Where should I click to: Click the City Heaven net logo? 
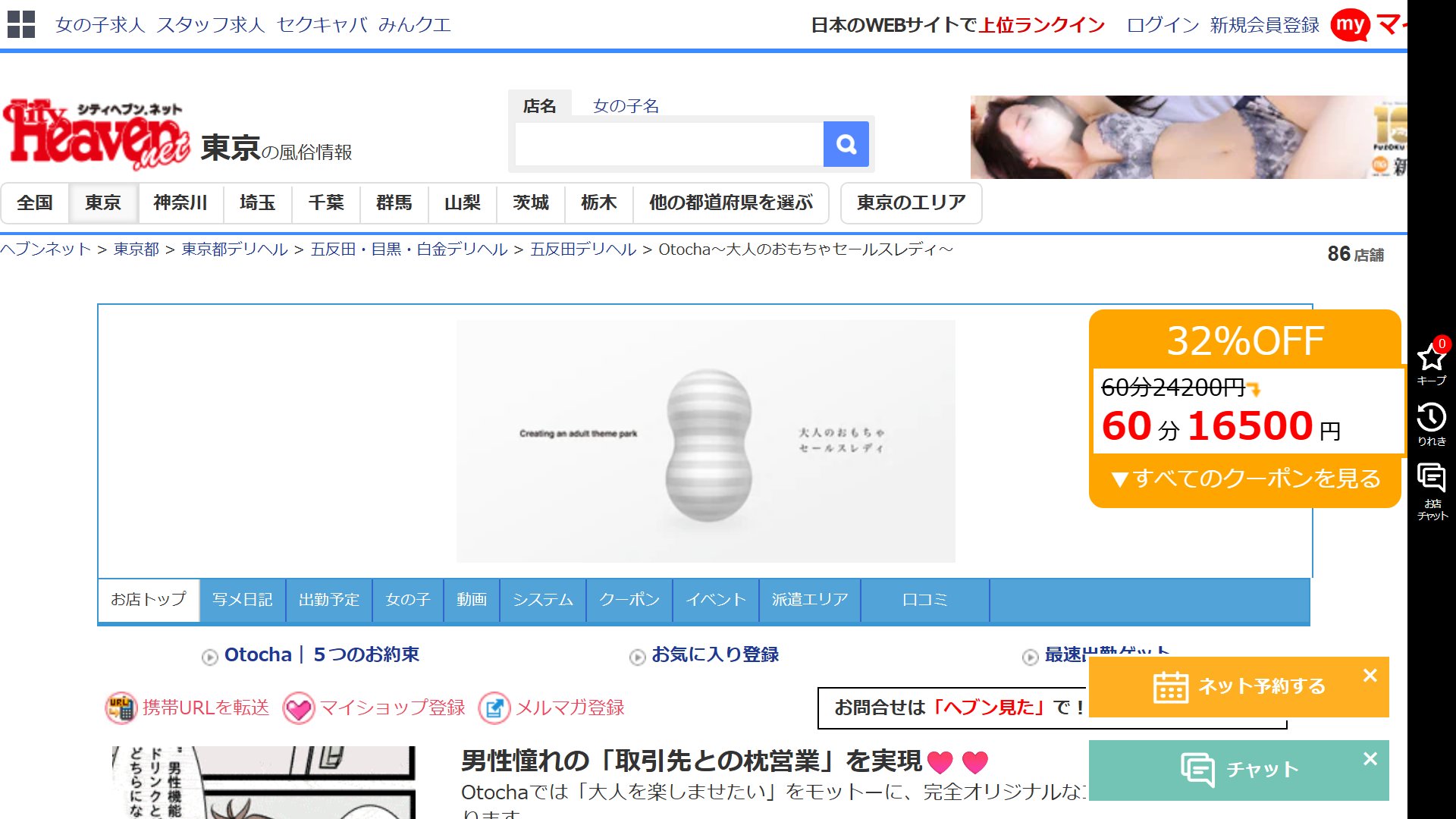click(96, 134)
